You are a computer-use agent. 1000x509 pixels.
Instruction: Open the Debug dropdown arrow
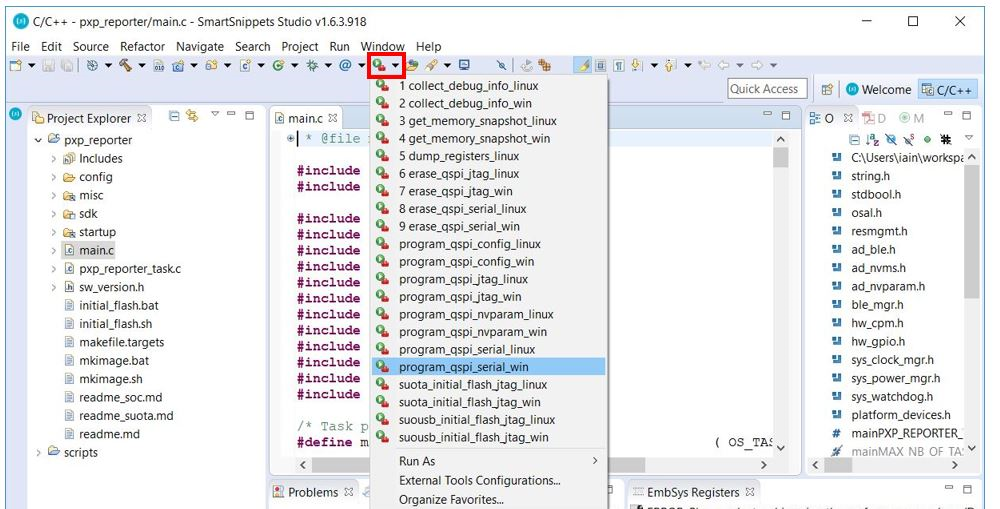pyautogui.click(x=328, y=65)
